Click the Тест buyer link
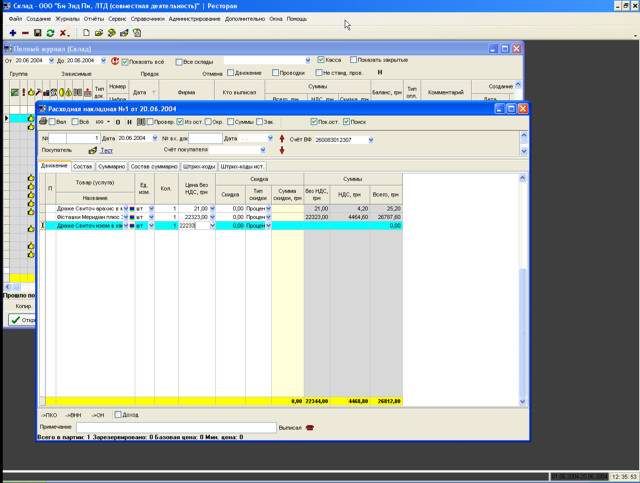 tap(106, 151)
